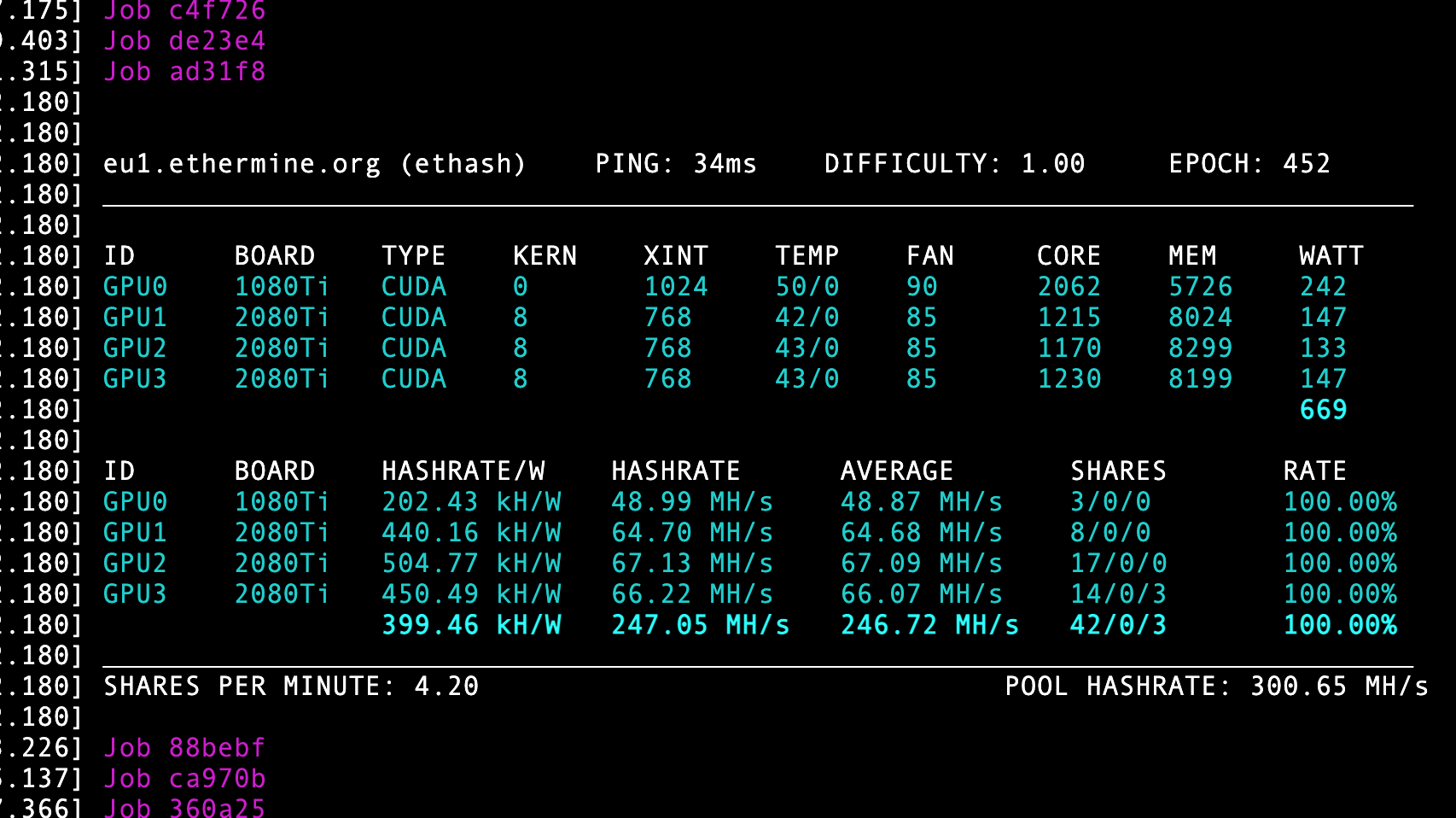The image size is (1456, 818).
Task: Click the WATT column header
Action: [1331, 256]
